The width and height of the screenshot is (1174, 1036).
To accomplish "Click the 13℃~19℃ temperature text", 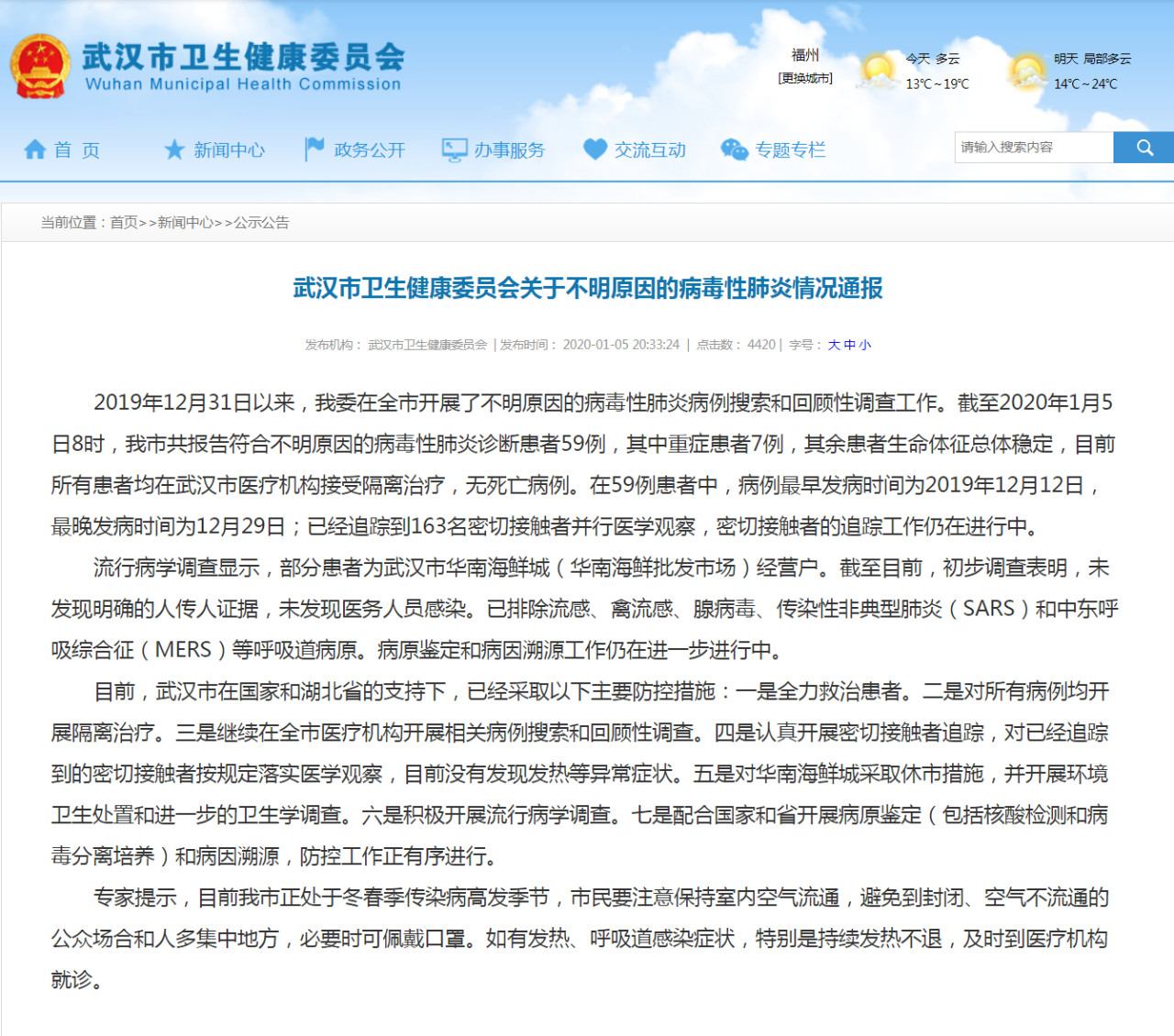I will [937, 84].
